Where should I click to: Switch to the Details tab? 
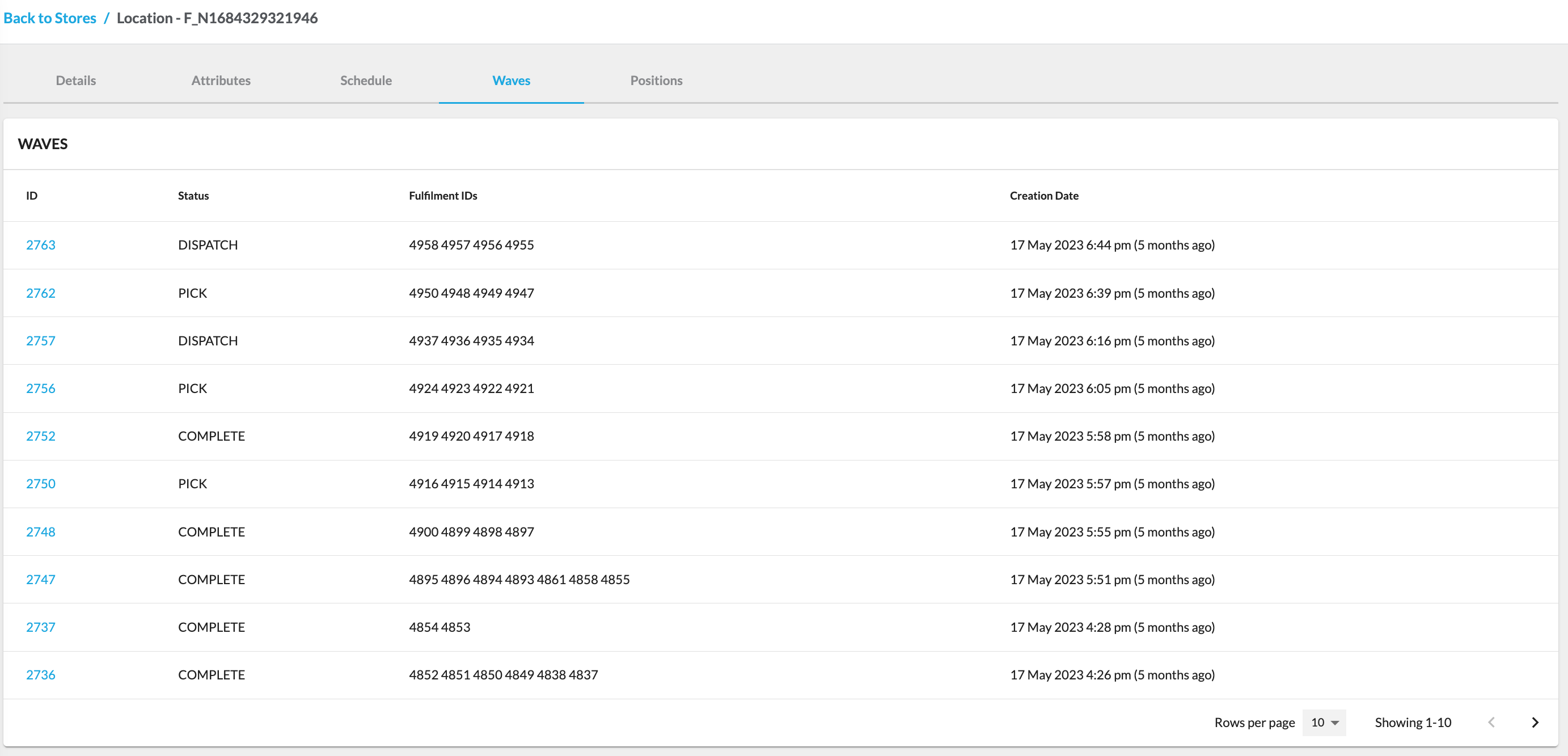pyautogui.click(x=75, y=81)
